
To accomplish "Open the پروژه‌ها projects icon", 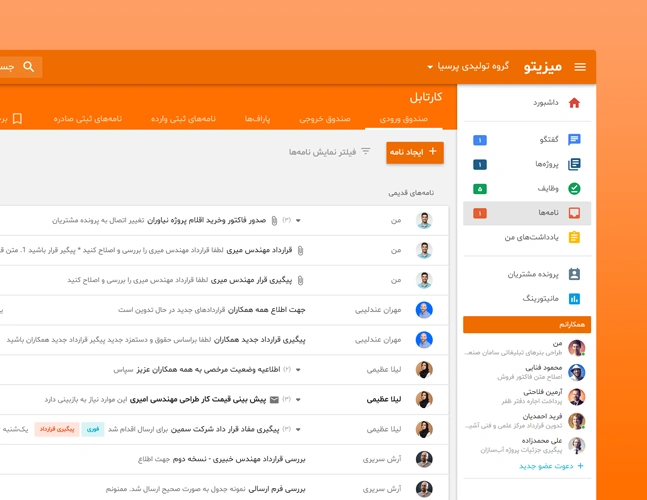I will [574, 164].
